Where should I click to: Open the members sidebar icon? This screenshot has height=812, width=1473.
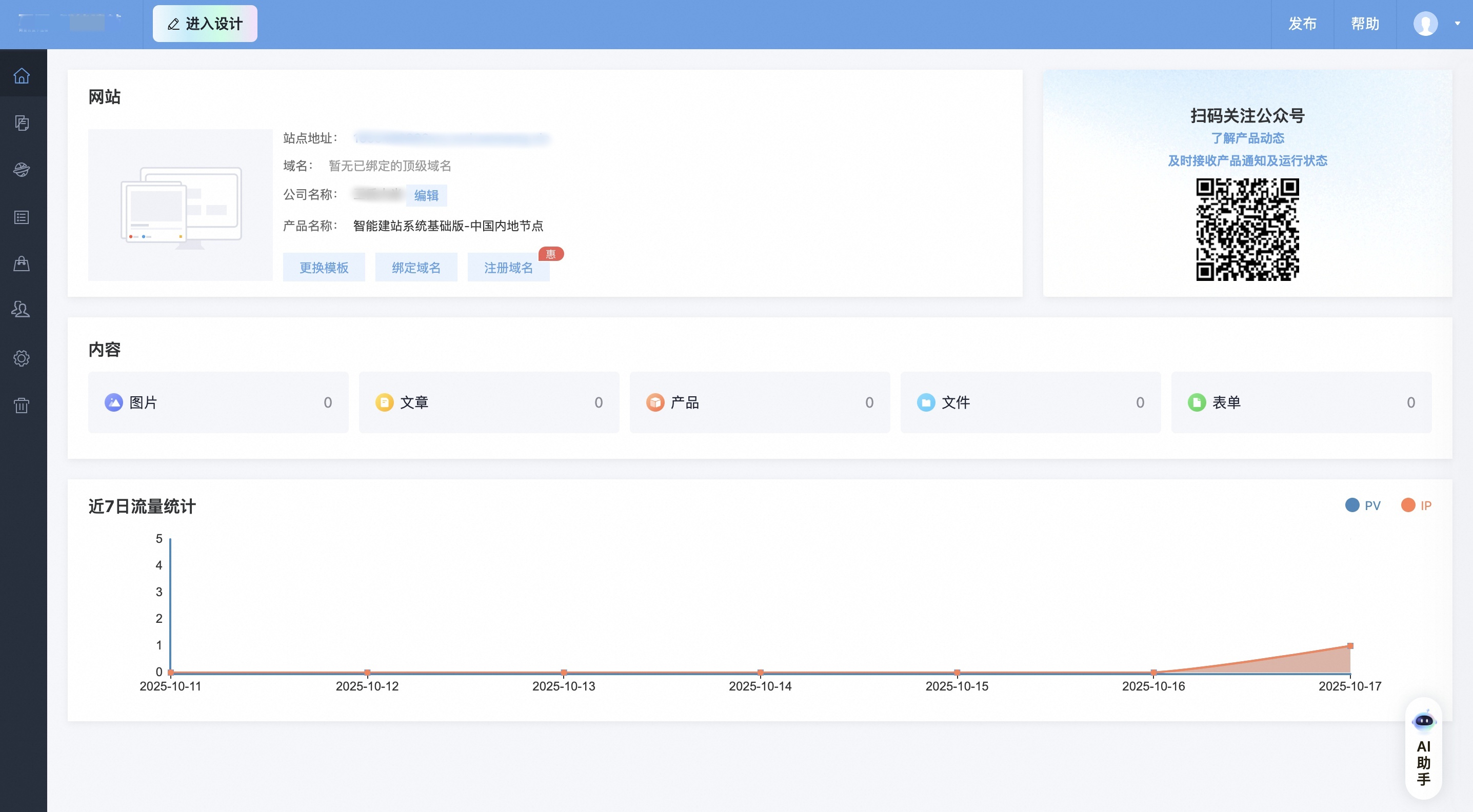point(22,310)
